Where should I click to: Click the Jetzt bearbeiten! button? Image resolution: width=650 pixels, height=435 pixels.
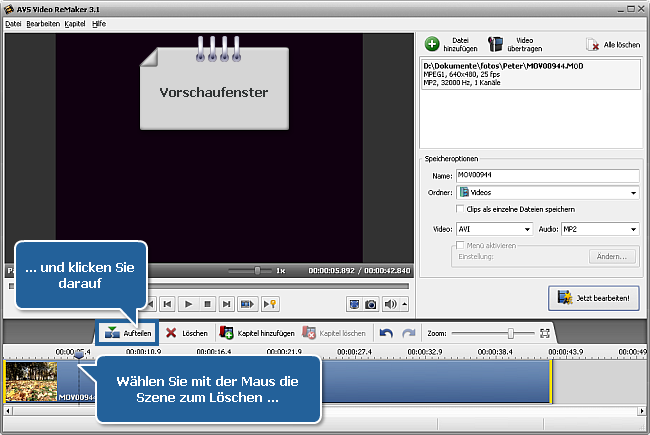594,298
